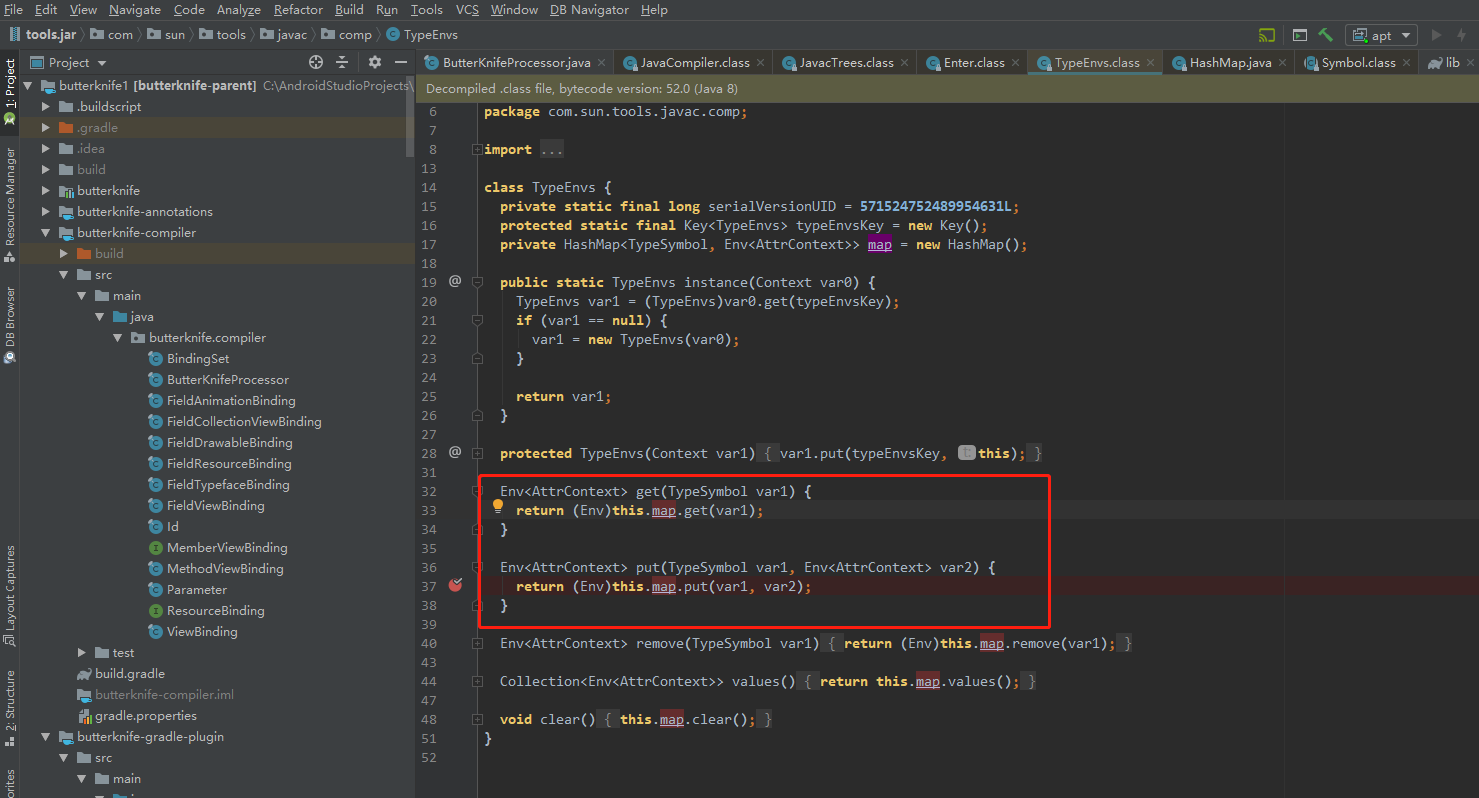Expand the .buildscript folder

pos(46,106)
